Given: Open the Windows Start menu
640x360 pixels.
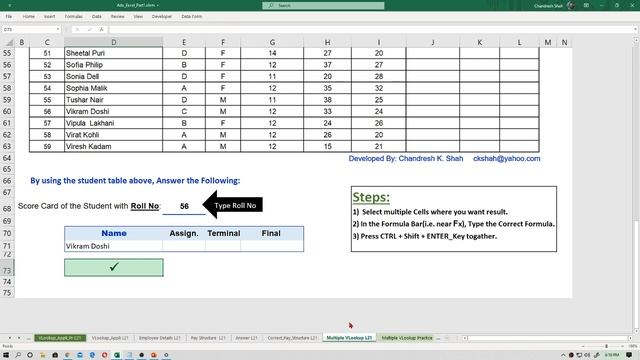Looking at the screenshot, I should [6, 355].
